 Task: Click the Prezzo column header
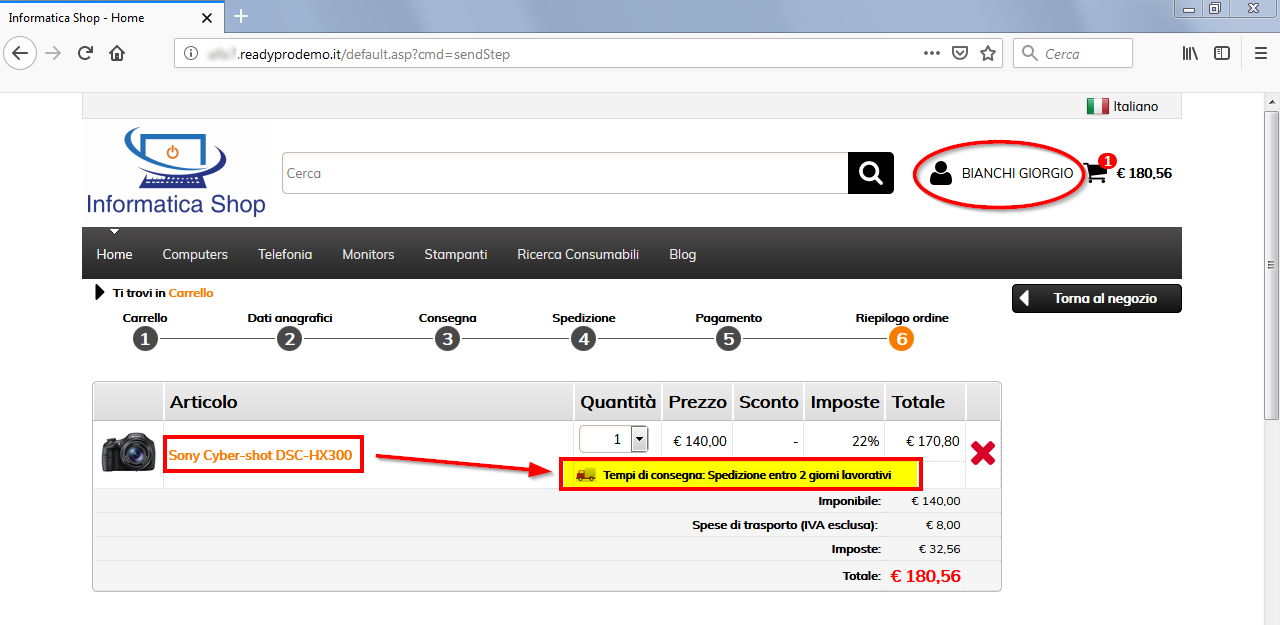698,402
